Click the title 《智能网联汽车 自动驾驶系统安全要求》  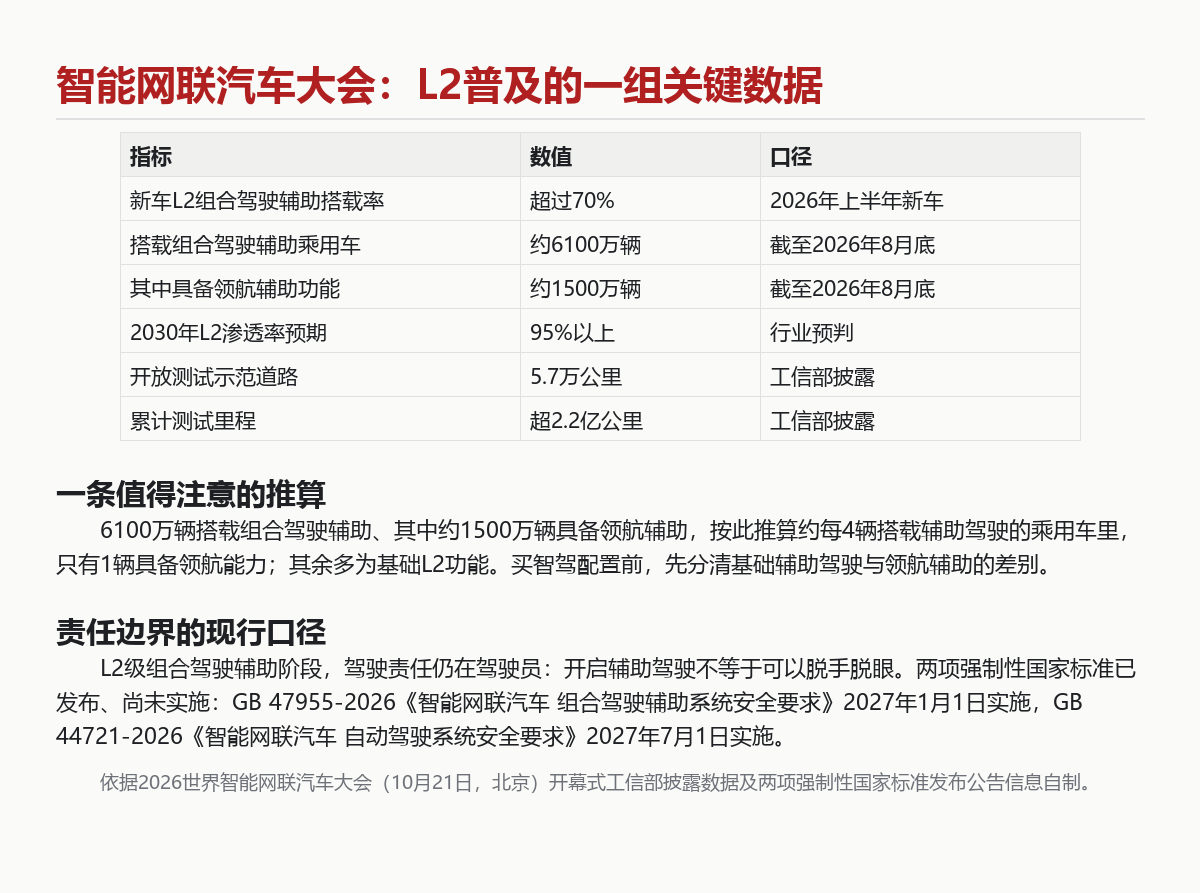click(383, 738)
